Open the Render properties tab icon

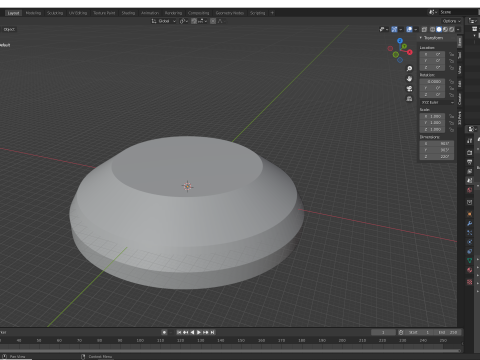click(x=469, y=153)
